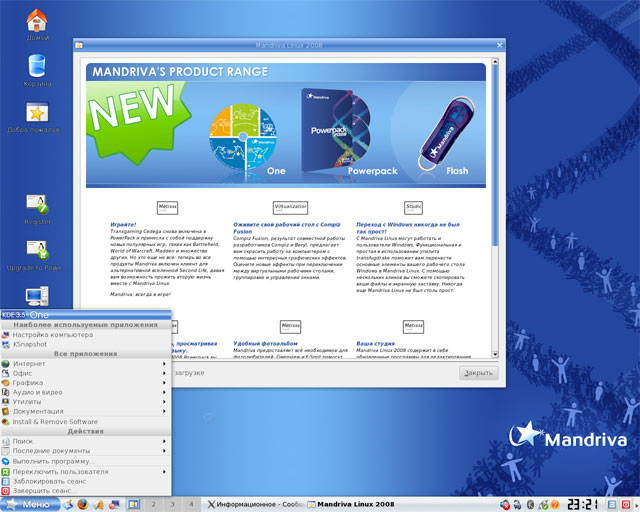Choose Выполнить программу menu entry
Screen dimensions: 640x512
(x=86, y=461)
